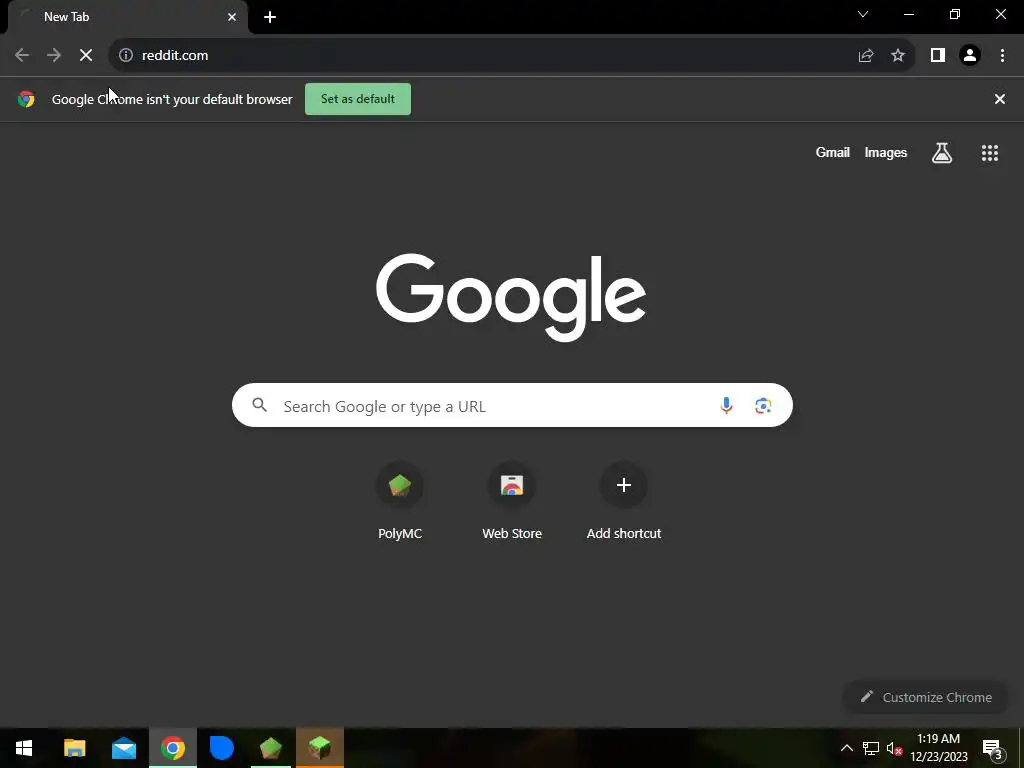Start voice search with microphone
1024x768 pixels.
point(726,406)
